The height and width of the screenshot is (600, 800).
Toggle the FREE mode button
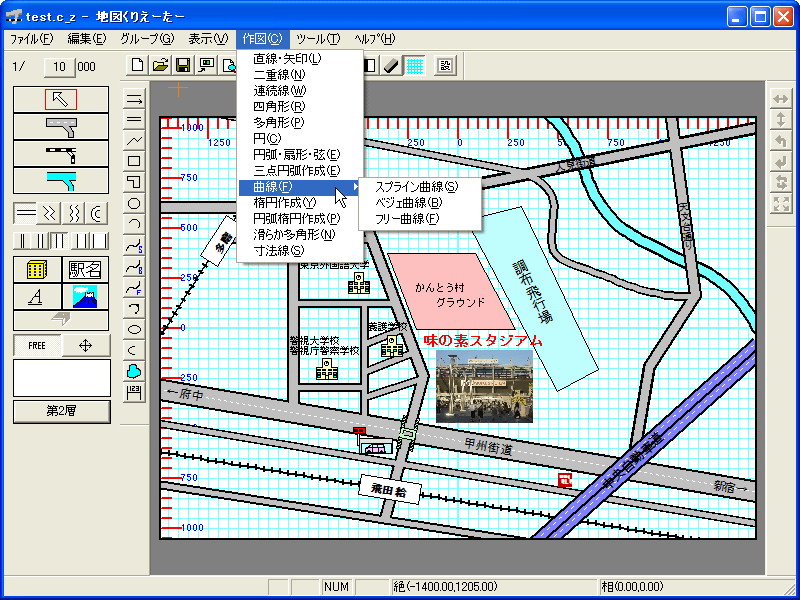coord(37,345)
